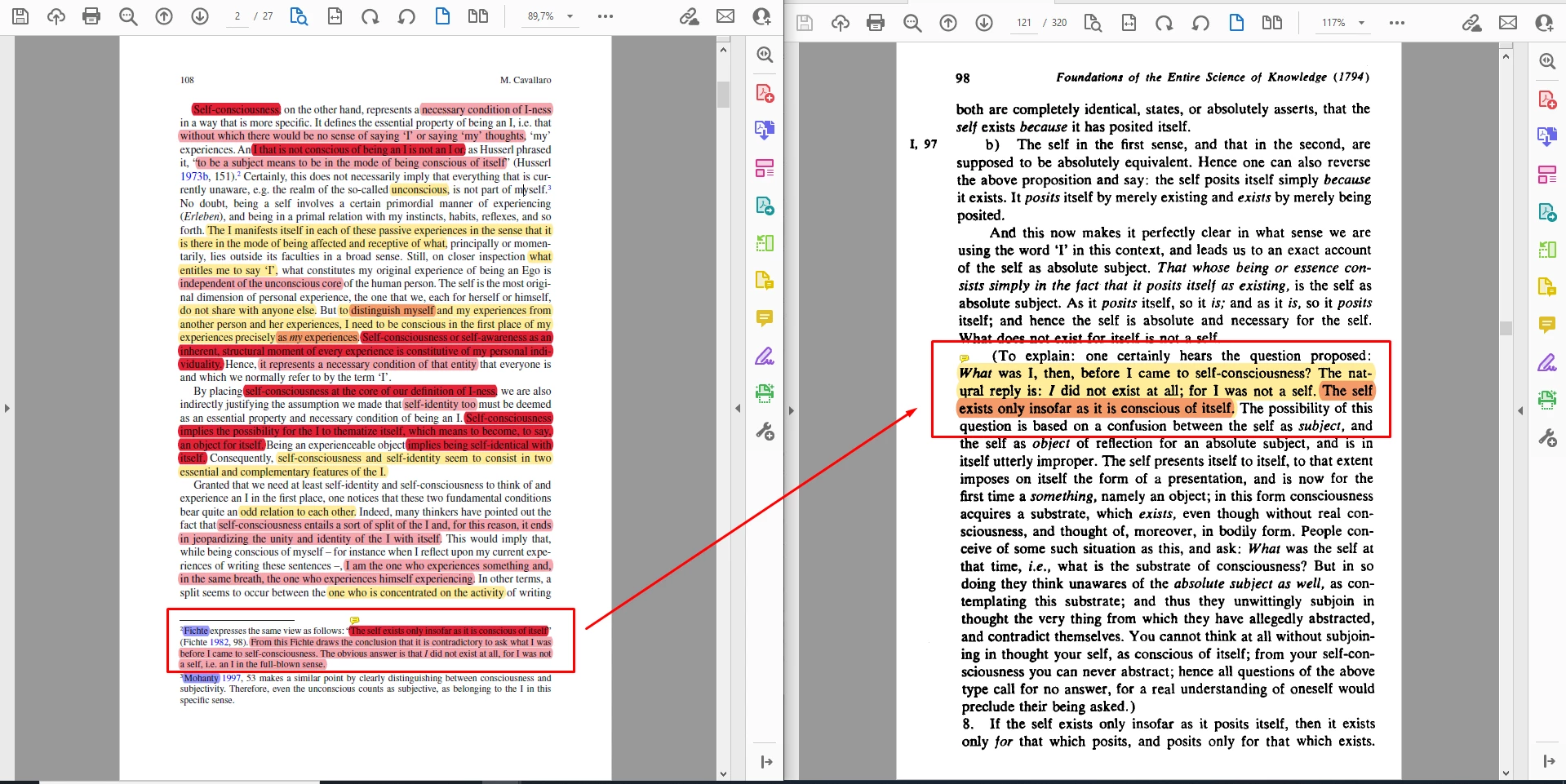Open Fill & Sign pen tool right sidebar
This screenshot has width=1566, height=784.
[1547, 363]
